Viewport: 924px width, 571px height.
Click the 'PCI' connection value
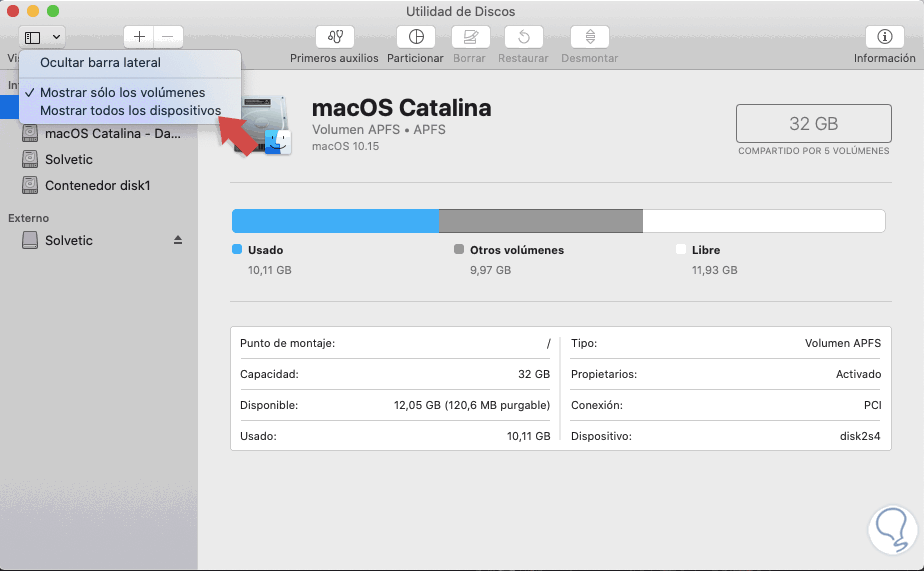(873, 405)
